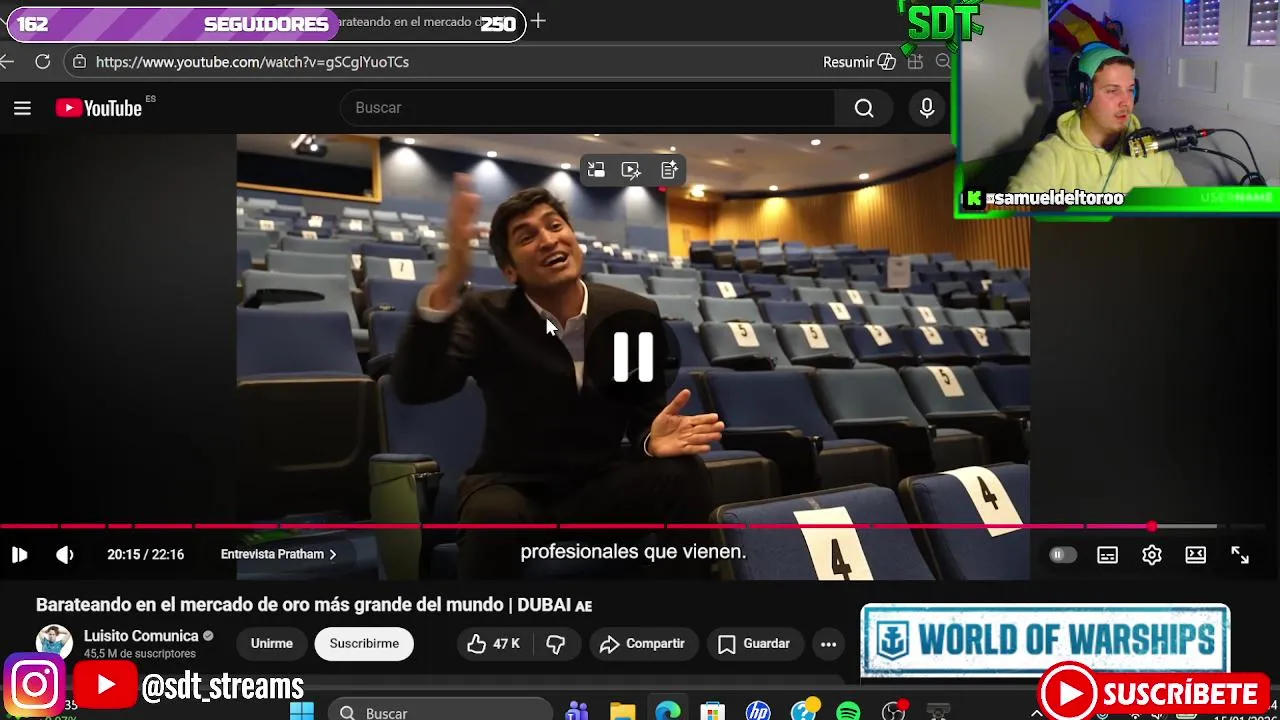
Task: Toggle subtitles with the captions icon
Action: pos(1107,555)
